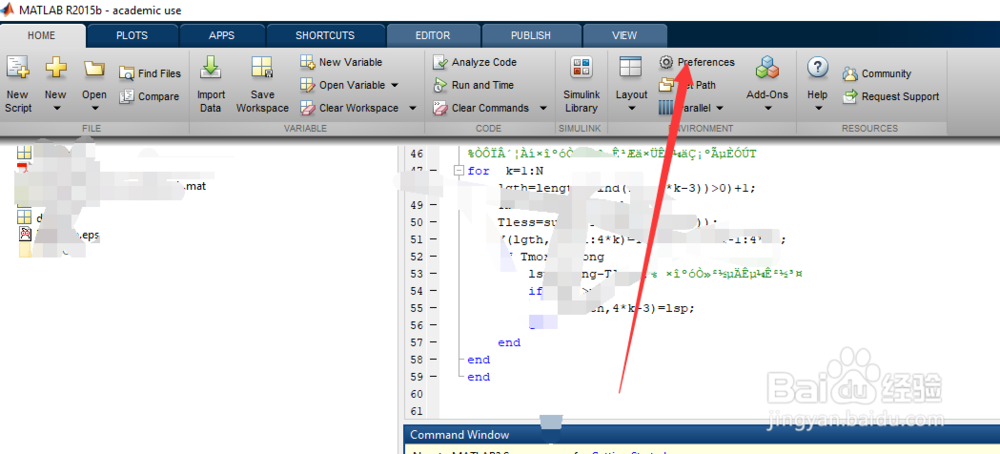
Task: Open Preferences in Environment section
Action: click(x=697, y=62)
